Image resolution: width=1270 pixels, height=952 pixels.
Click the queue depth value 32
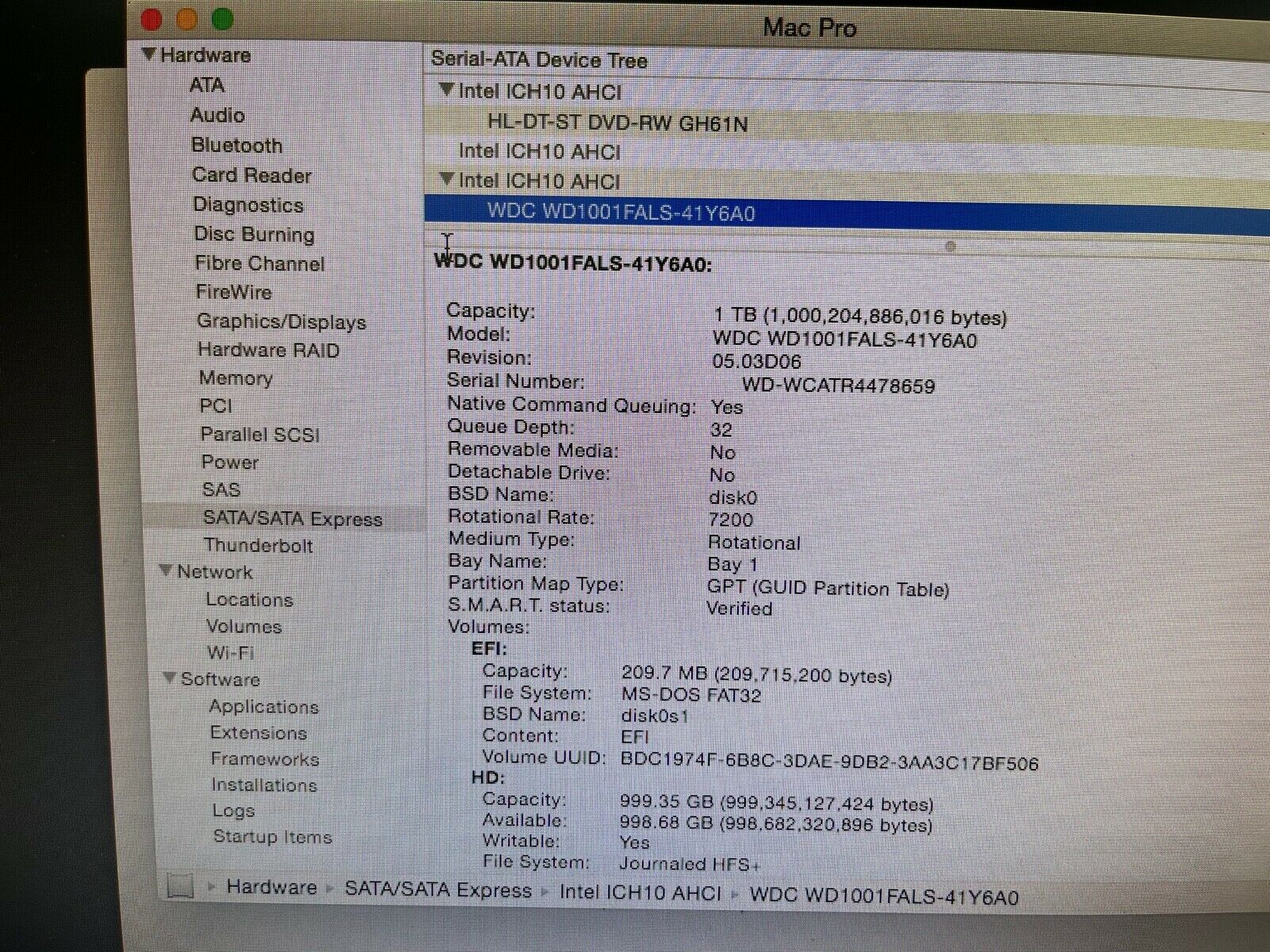722,430
